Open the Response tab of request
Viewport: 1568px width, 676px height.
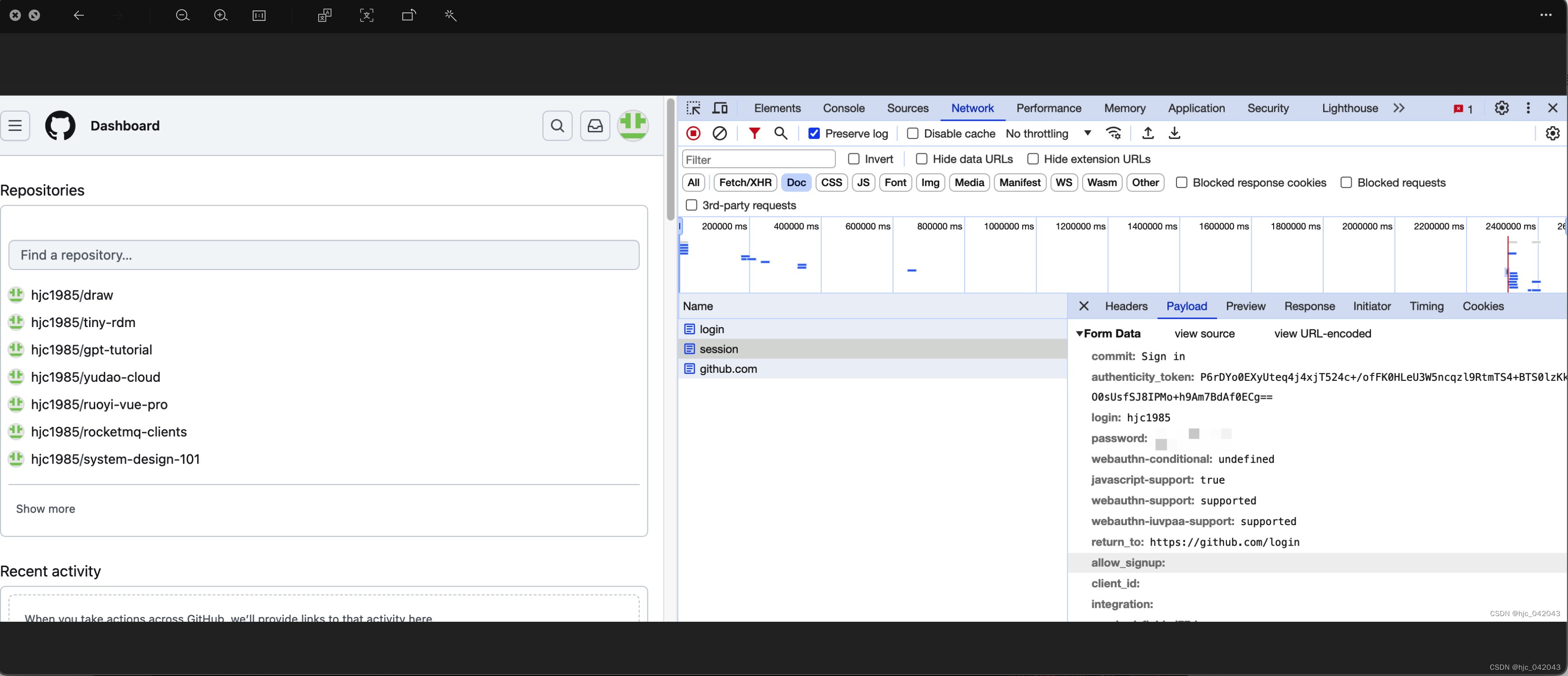pyautogui.click(x=1309, y=306)
